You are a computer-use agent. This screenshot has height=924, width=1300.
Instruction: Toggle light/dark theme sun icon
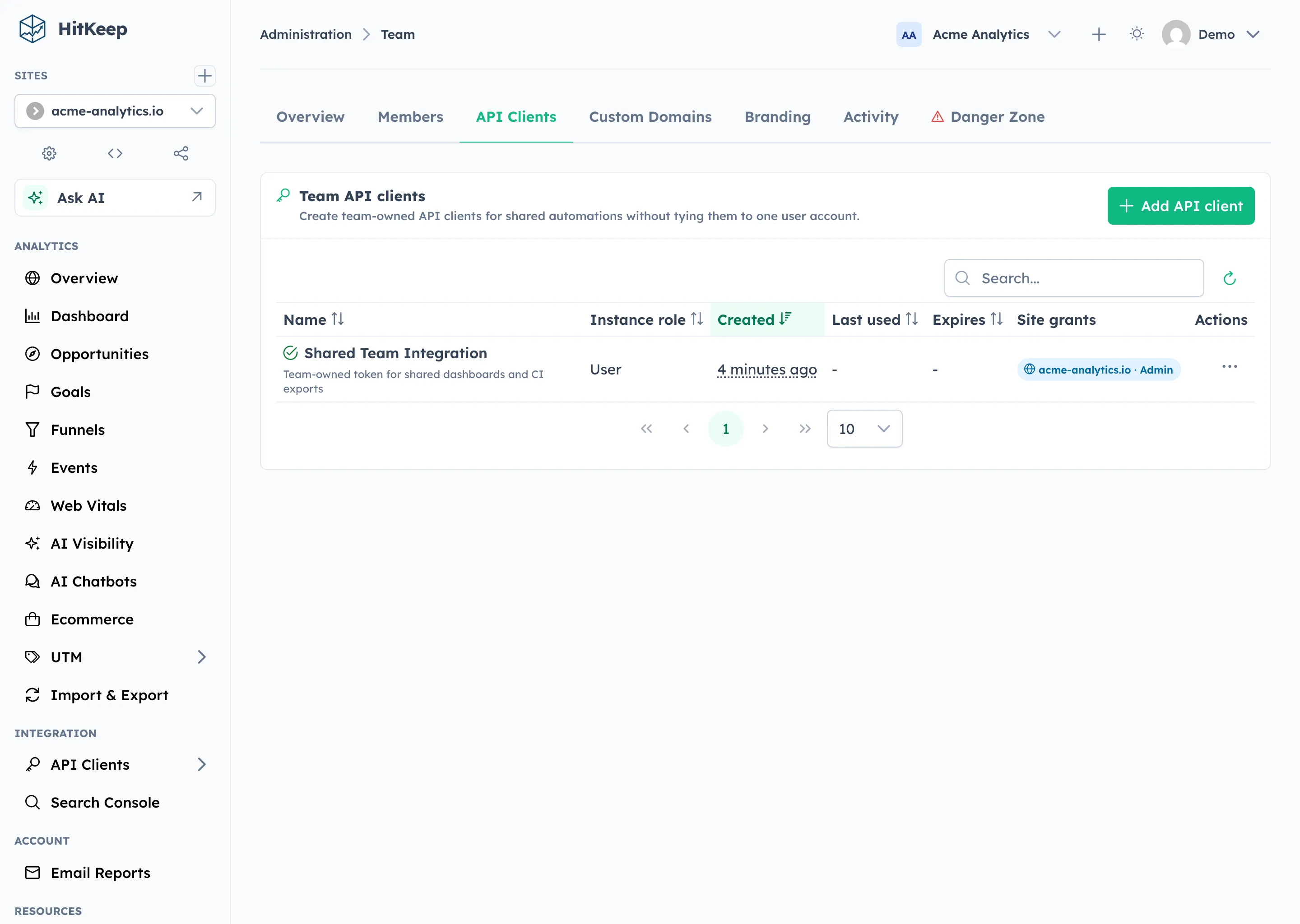[x=1137, y=34]
